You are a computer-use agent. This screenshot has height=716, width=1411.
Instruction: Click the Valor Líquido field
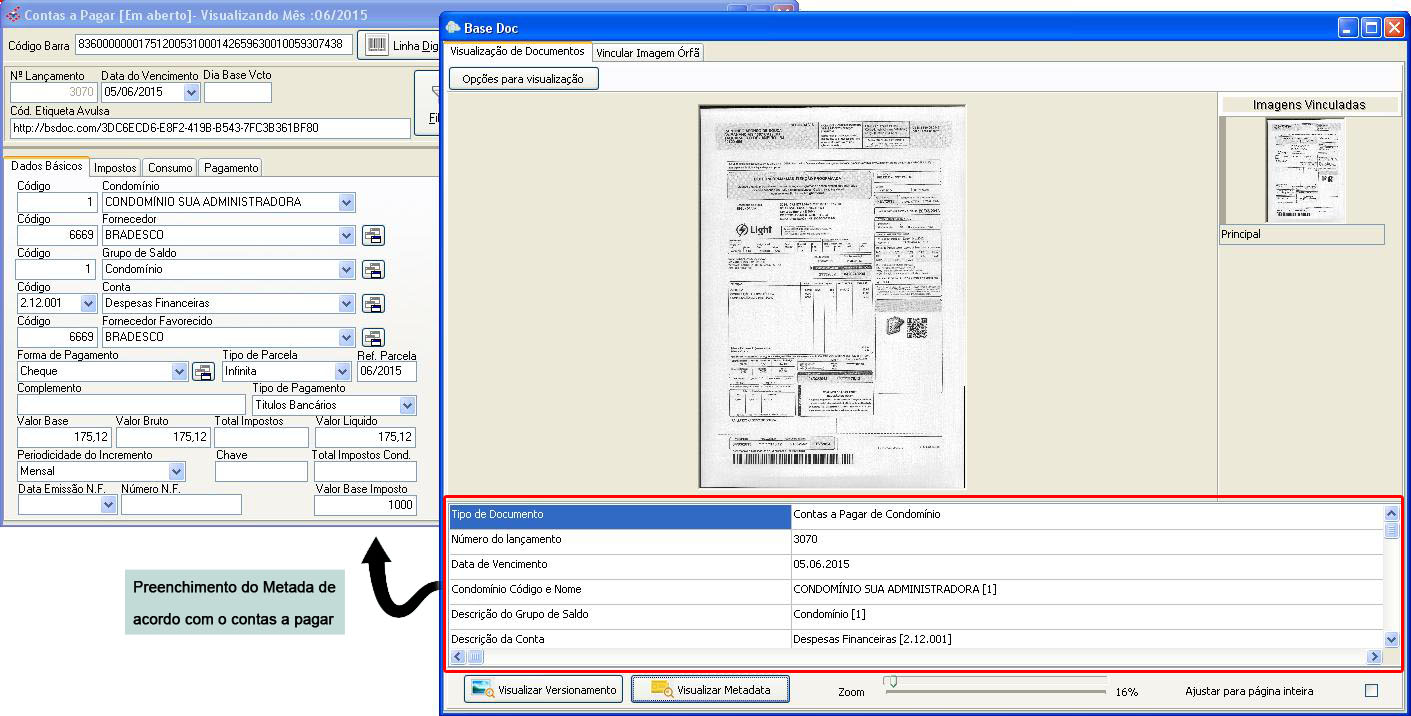[365, 437]
